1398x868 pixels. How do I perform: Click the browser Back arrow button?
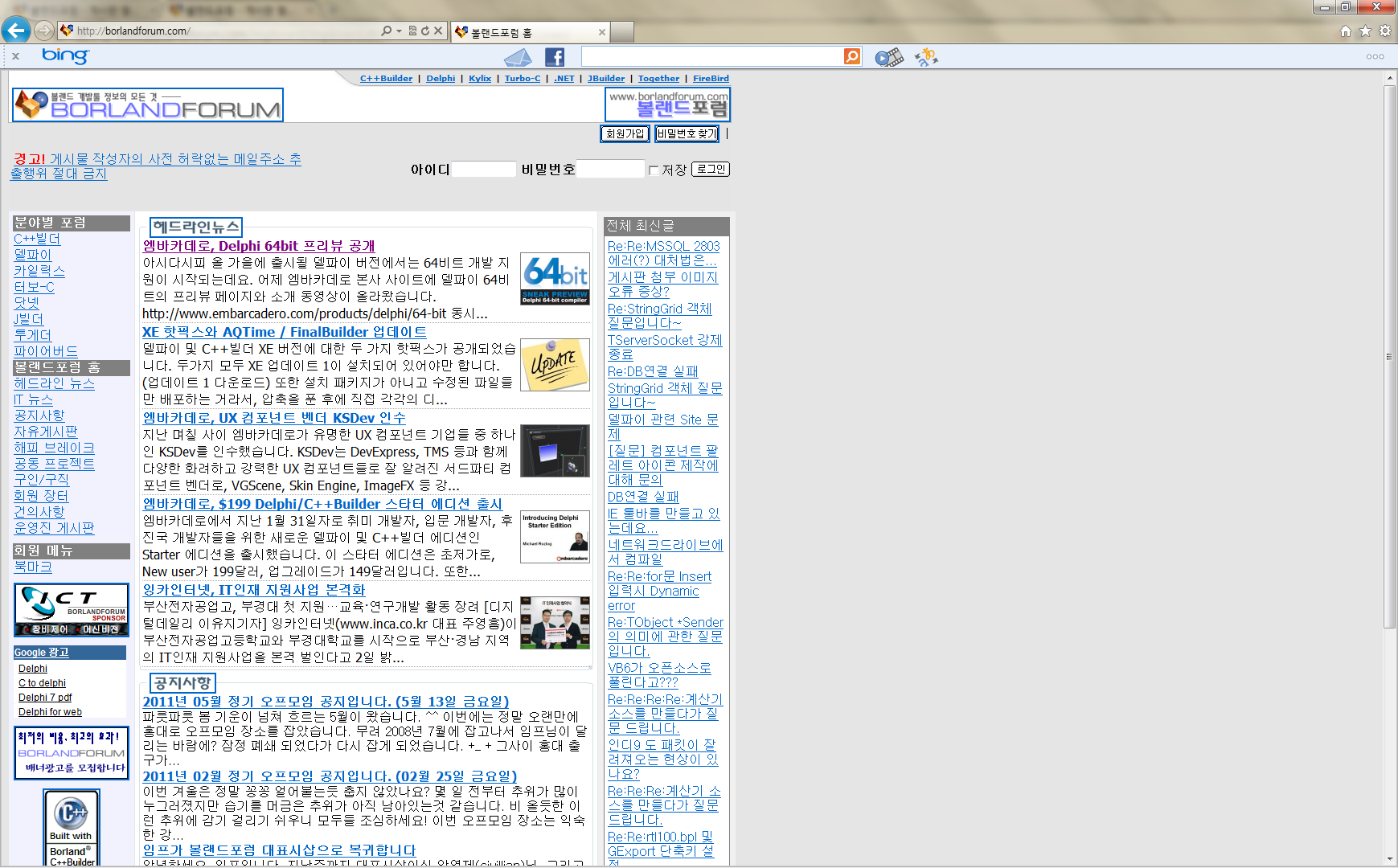tap(16, 31)
